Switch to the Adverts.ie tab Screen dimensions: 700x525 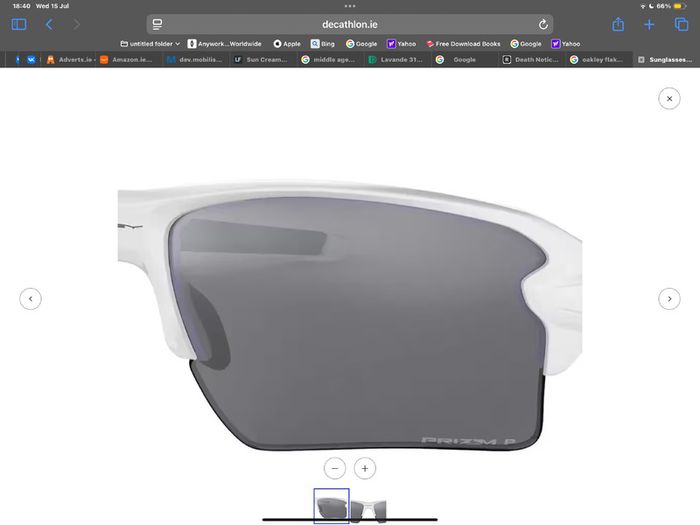pyautogui.click(x=69, y=59)
